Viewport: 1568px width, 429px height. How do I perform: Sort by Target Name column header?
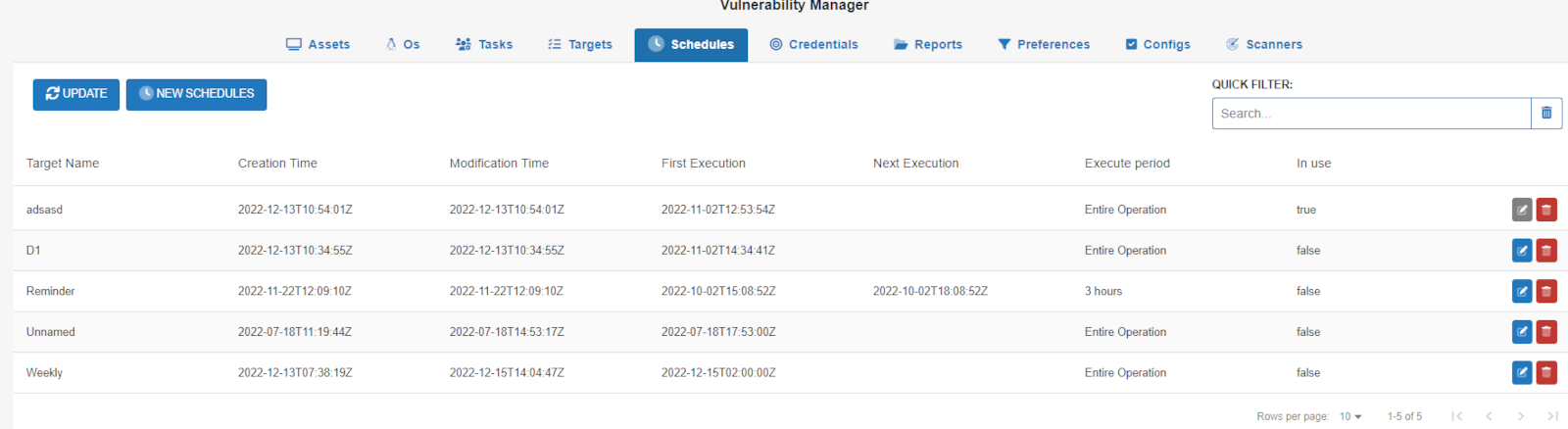63,164
